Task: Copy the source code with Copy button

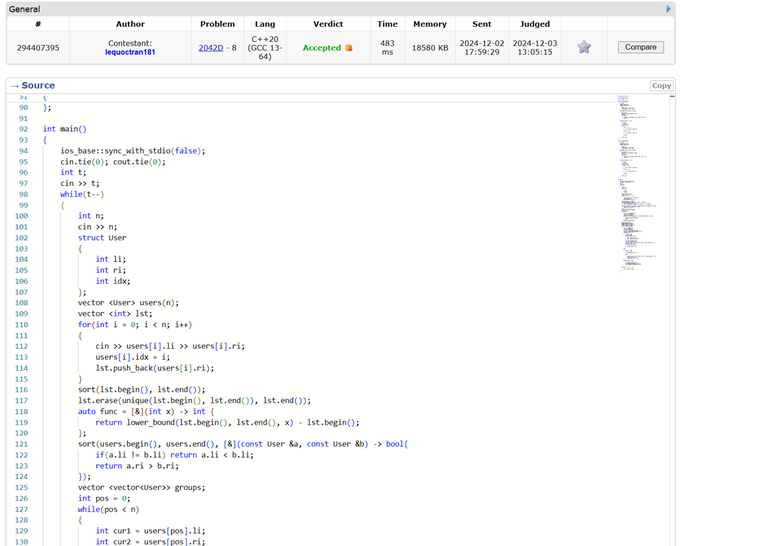Action: 661,86
